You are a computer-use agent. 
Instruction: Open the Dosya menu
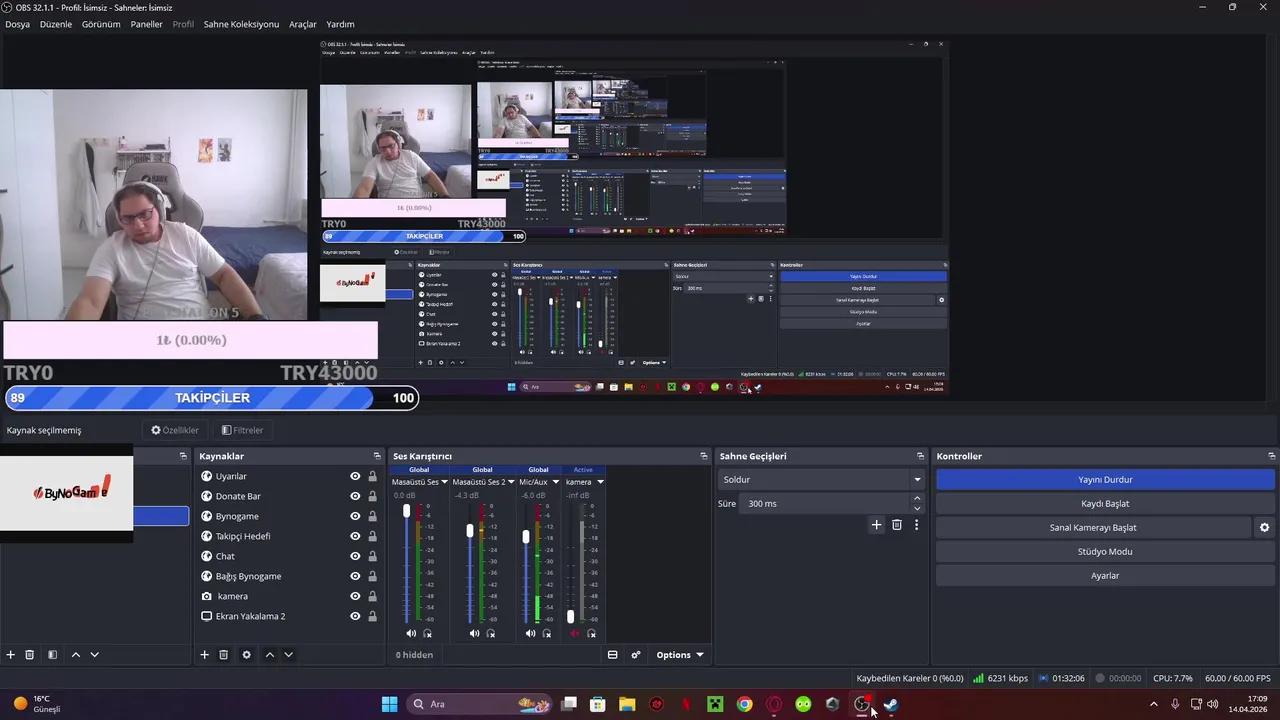(x=17, y=24)
